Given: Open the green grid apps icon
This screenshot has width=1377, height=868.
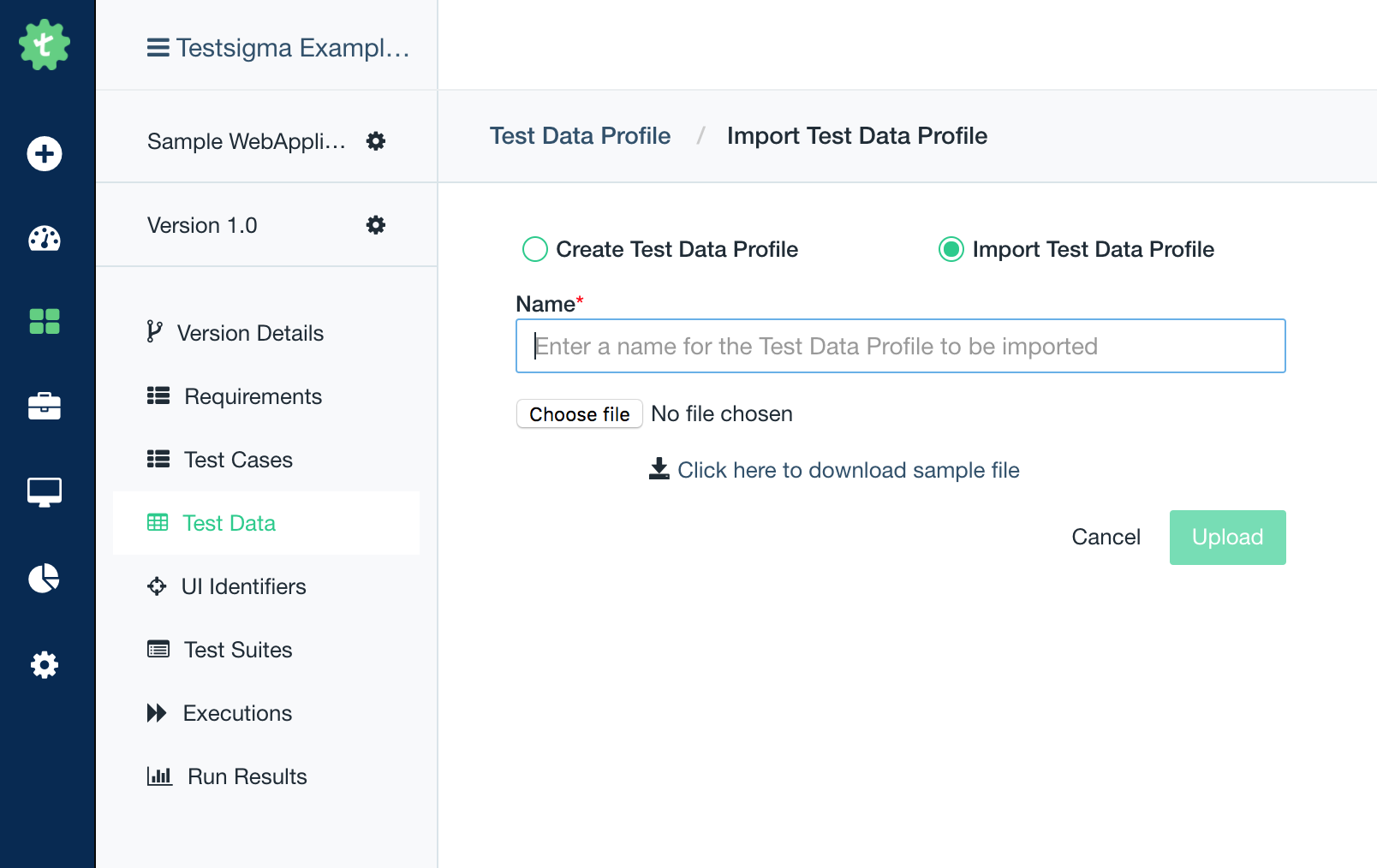Looking at the screenshot, I should (x=45, y=322).
